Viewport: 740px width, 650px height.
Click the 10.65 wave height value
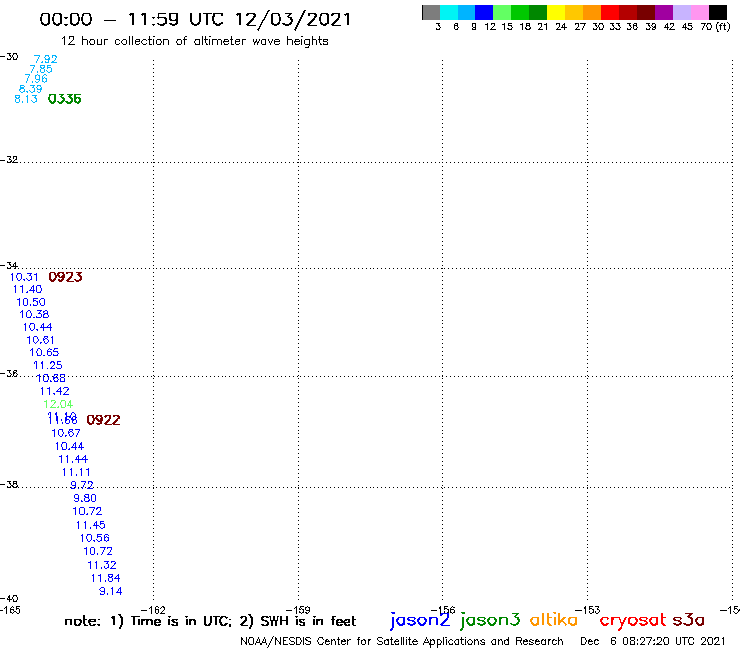click(44, 352)
